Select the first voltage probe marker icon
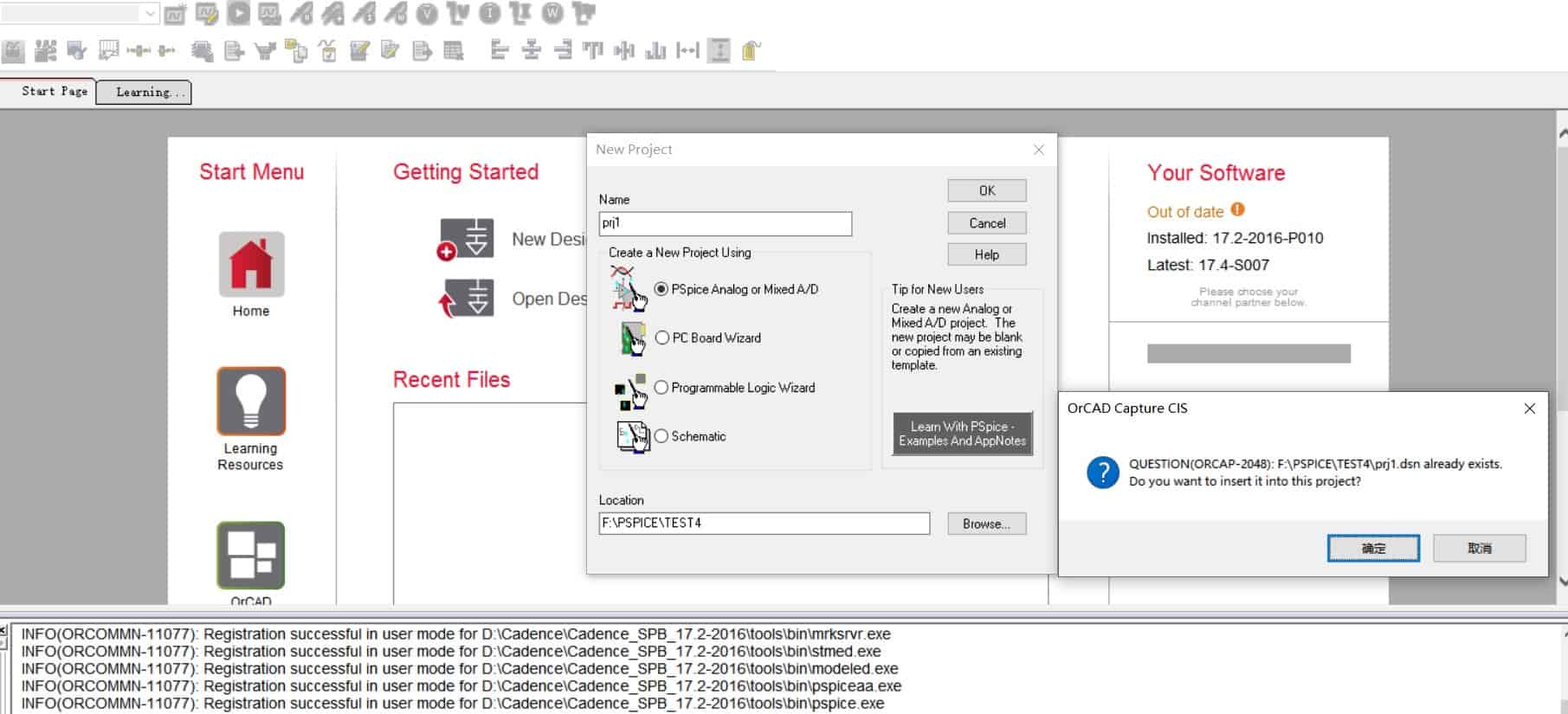This screenshot has width=1568, height=714. tap(301, 14)
